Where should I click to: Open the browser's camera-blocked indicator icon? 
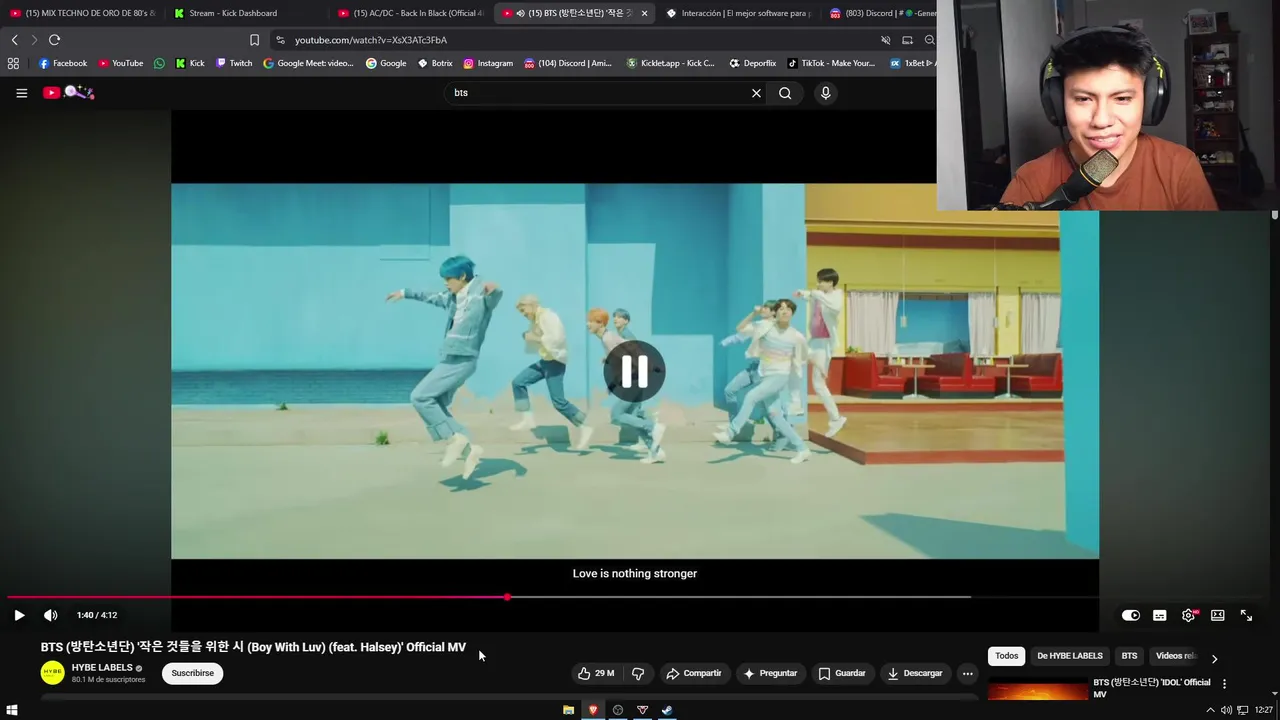pyautogui.click(x=885, y=40)
